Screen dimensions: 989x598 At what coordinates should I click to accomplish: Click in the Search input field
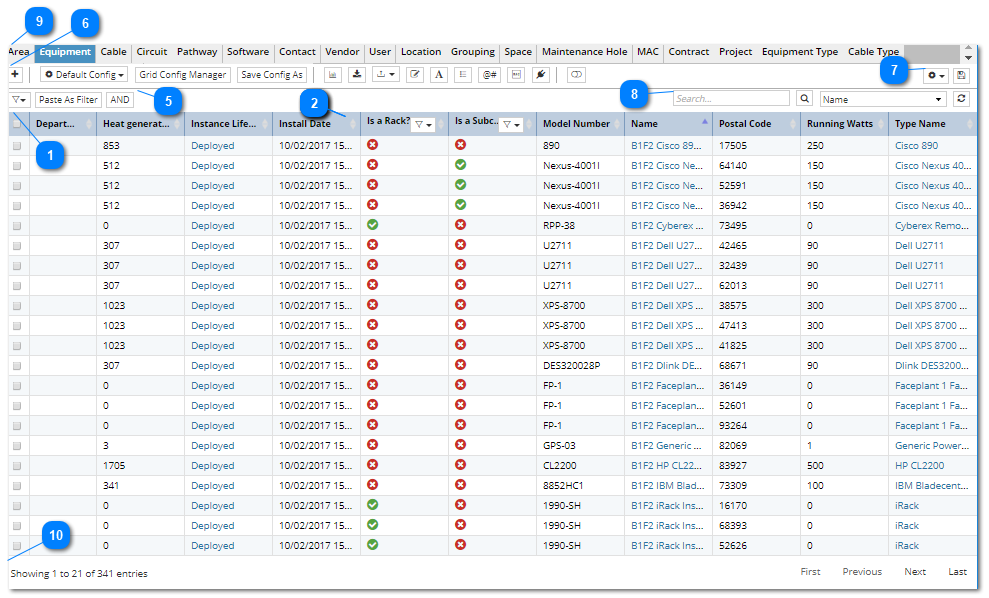(731, 98)
